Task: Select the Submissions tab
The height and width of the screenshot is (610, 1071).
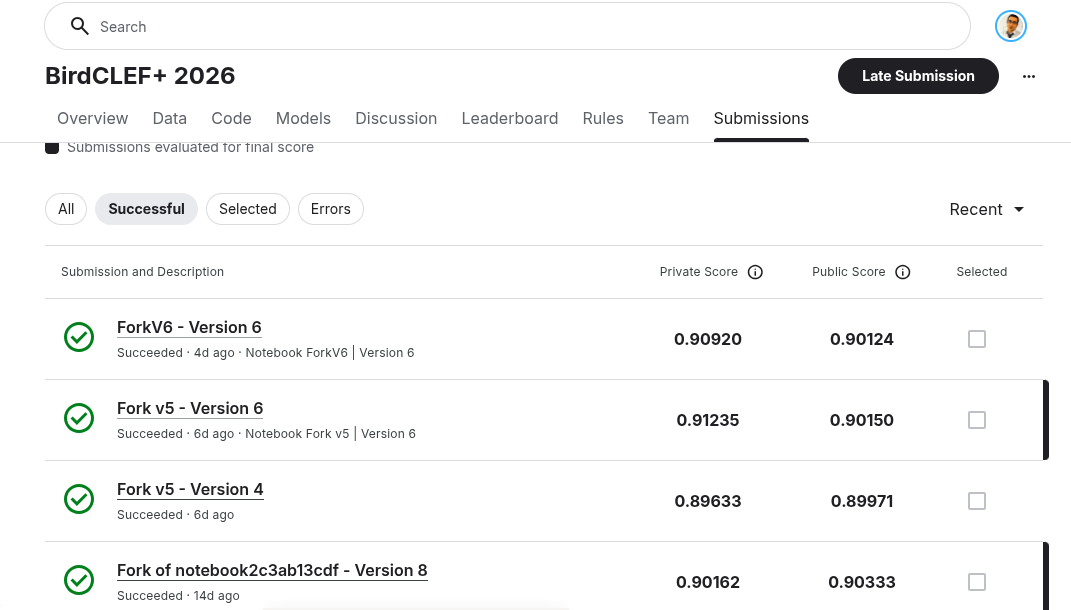Action: tap(761, 118)
